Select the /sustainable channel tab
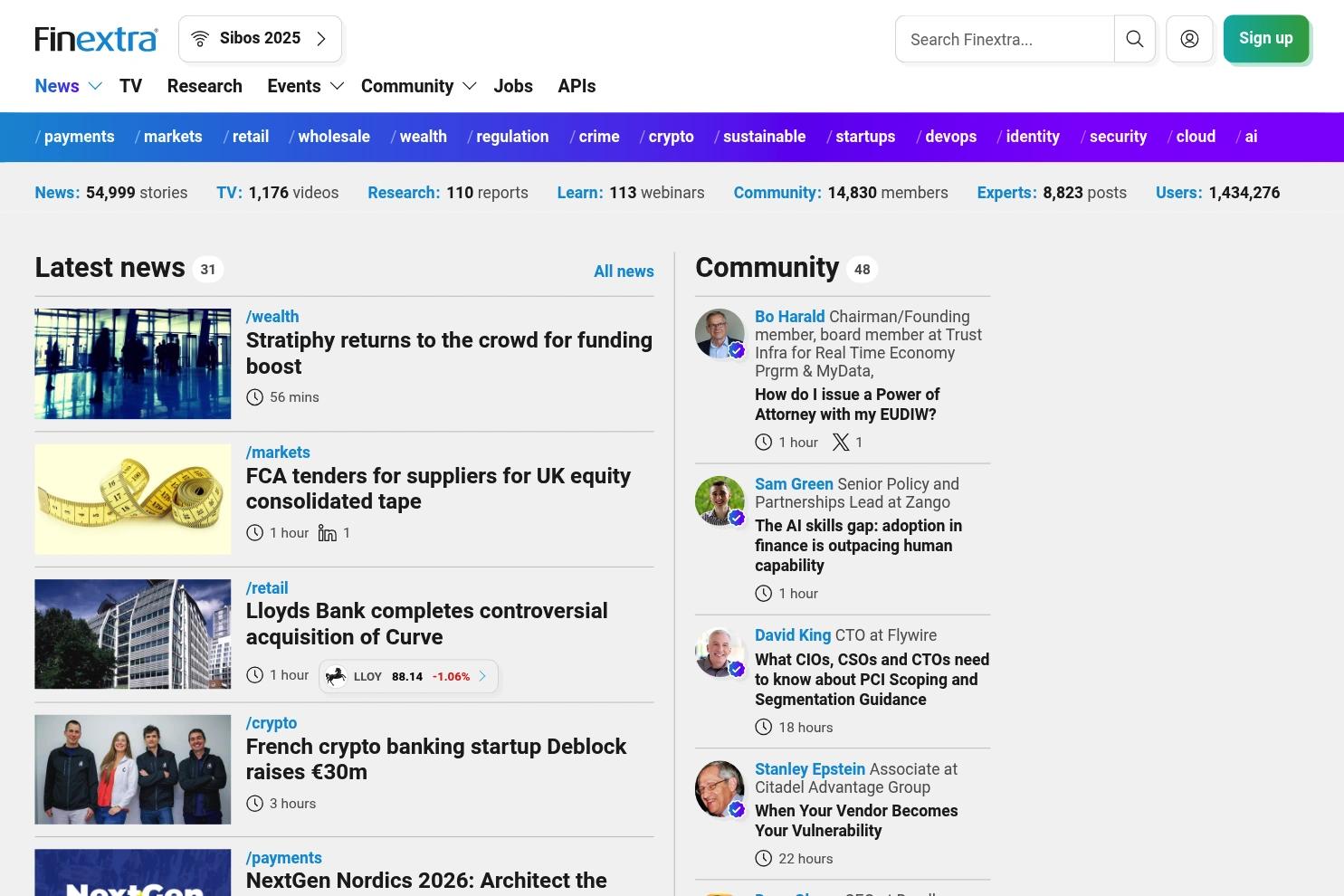The width and height of the screenshot is (1344, 896). 760,137
